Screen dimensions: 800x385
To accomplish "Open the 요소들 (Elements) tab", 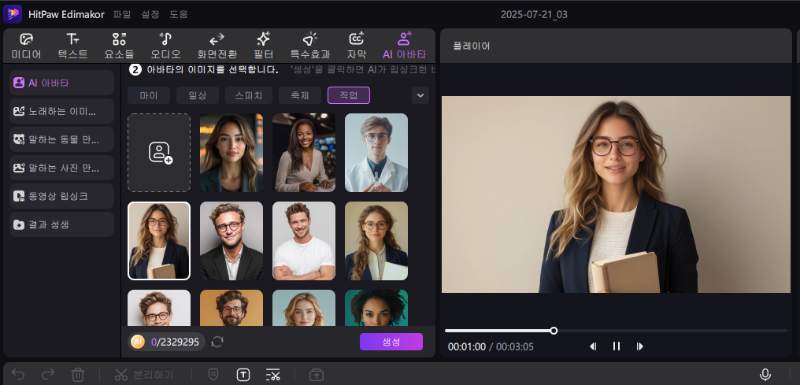I will [119, 45].
